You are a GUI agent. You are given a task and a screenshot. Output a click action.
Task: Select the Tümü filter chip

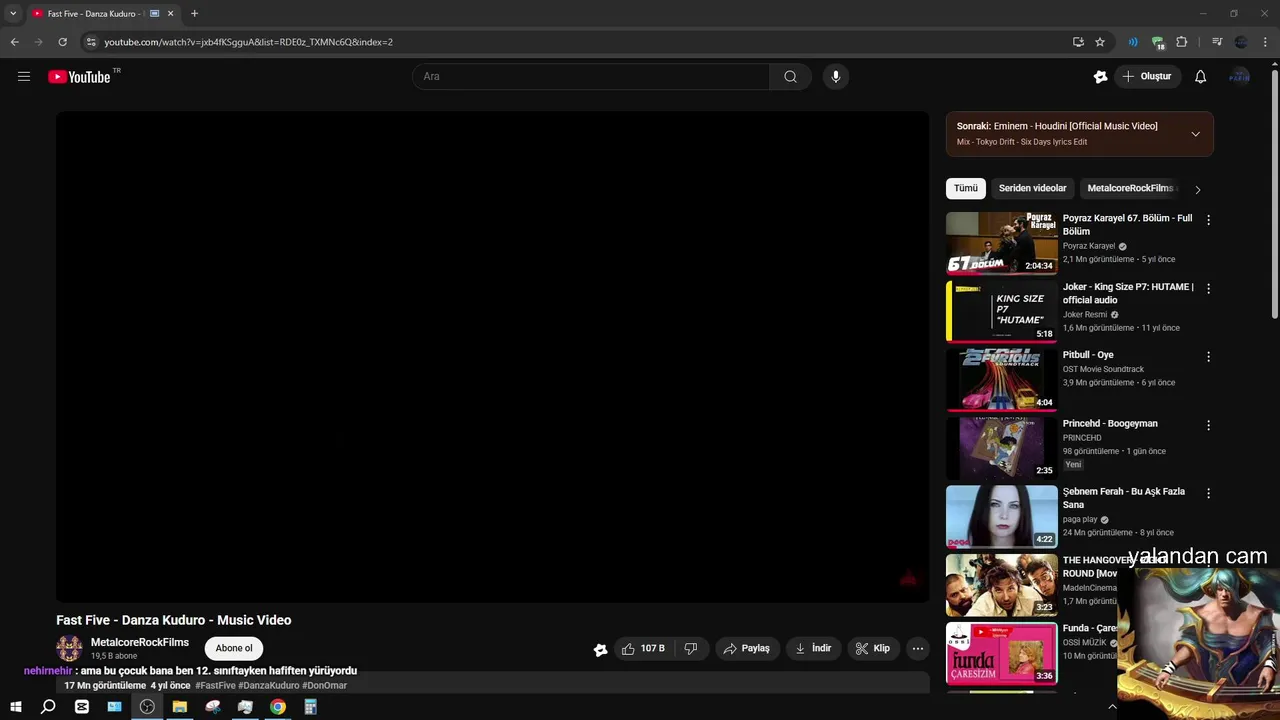click(966, 188)
